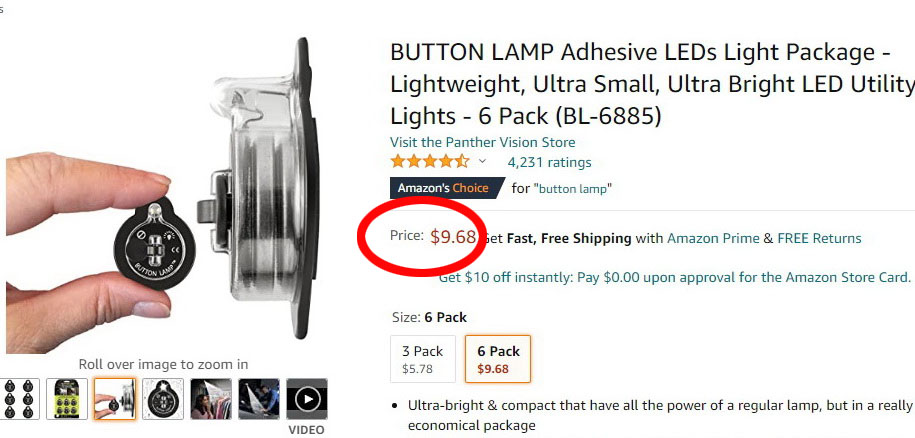The width and height of the screenshot is (915, 438).
Task: Show the green retail packaging thumbnail
Action: 67,399
